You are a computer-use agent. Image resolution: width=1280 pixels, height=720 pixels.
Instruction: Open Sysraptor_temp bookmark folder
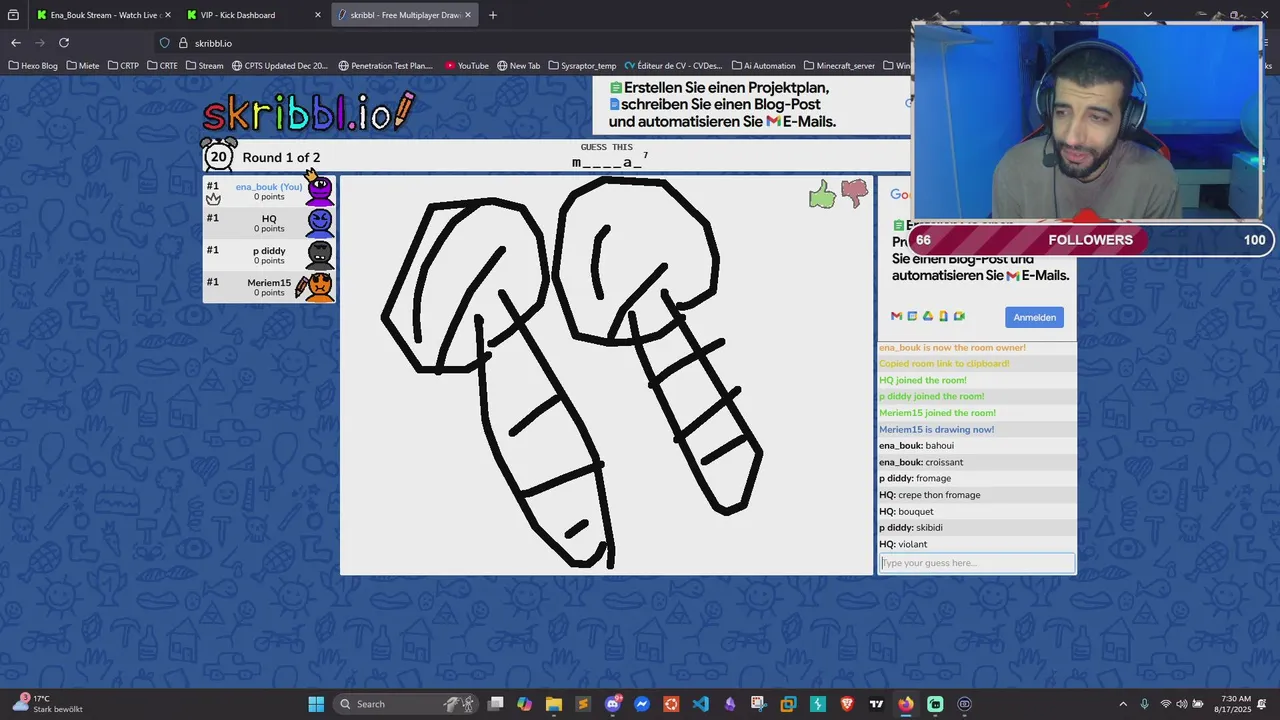581,66
